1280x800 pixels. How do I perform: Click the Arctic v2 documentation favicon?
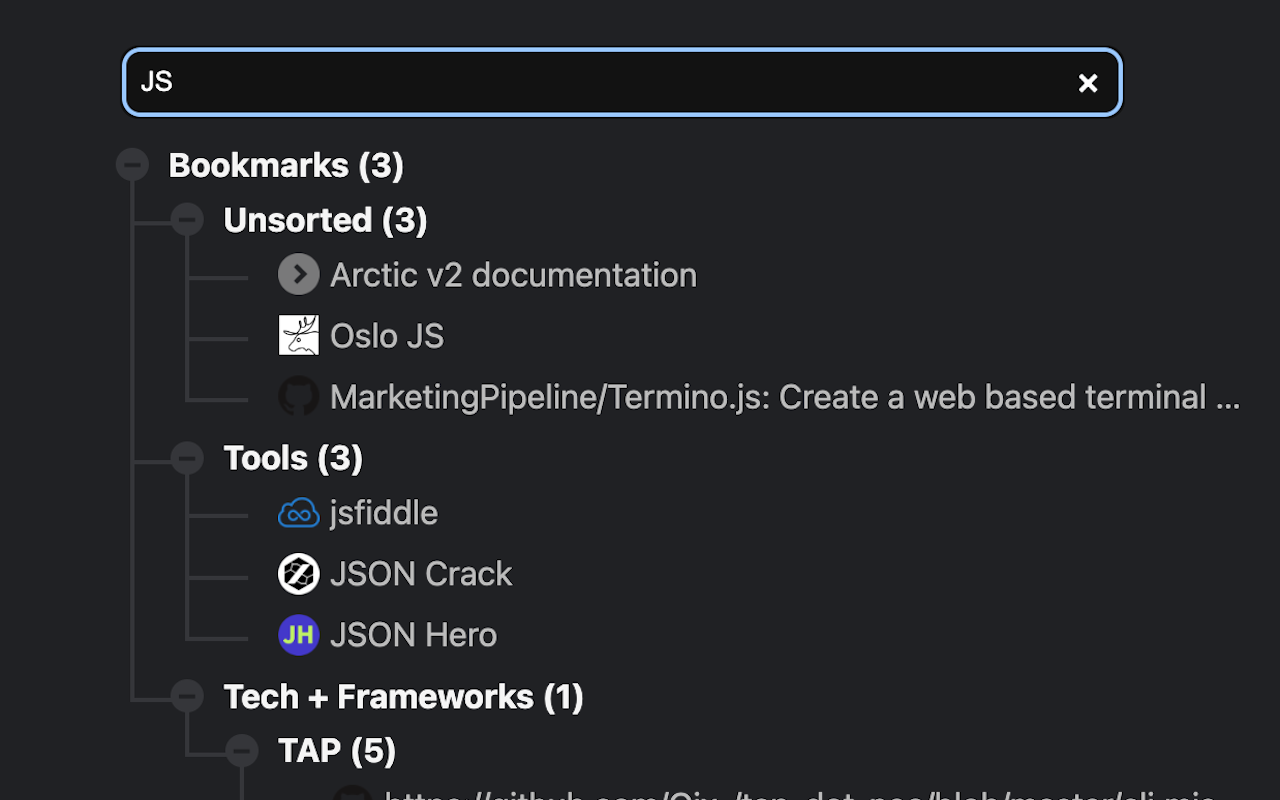point(298,275)
